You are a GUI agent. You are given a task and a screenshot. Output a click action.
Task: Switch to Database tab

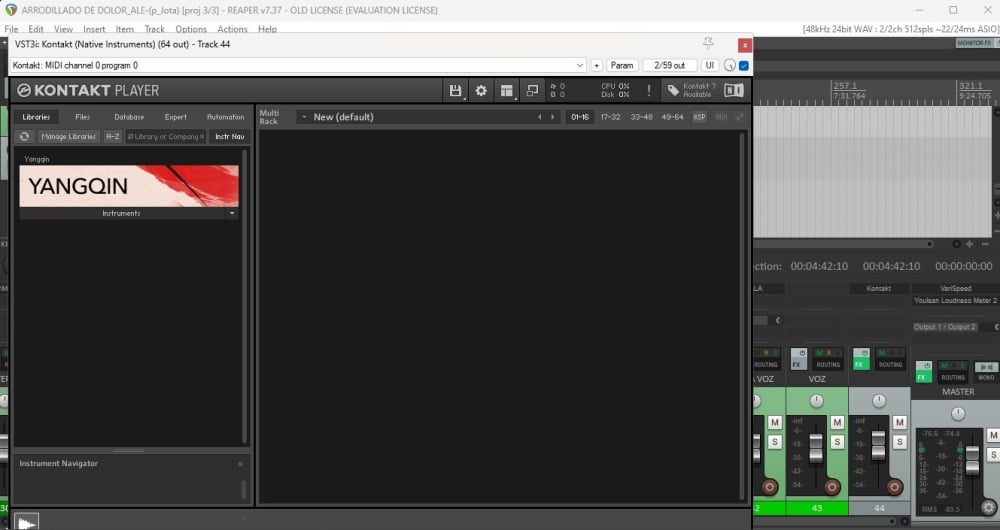pyautogui.click(x=129, y=117)
